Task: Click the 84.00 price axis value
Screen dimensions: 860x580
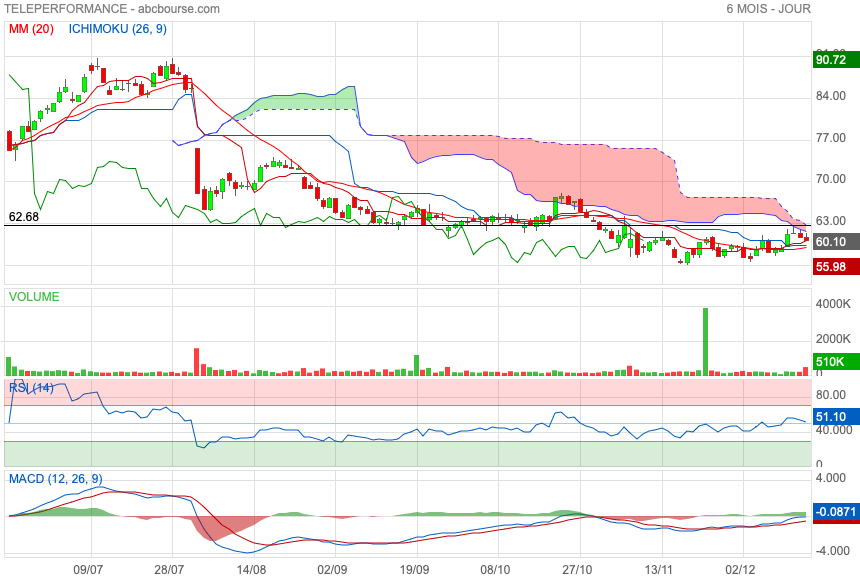Action: point(830,96)
